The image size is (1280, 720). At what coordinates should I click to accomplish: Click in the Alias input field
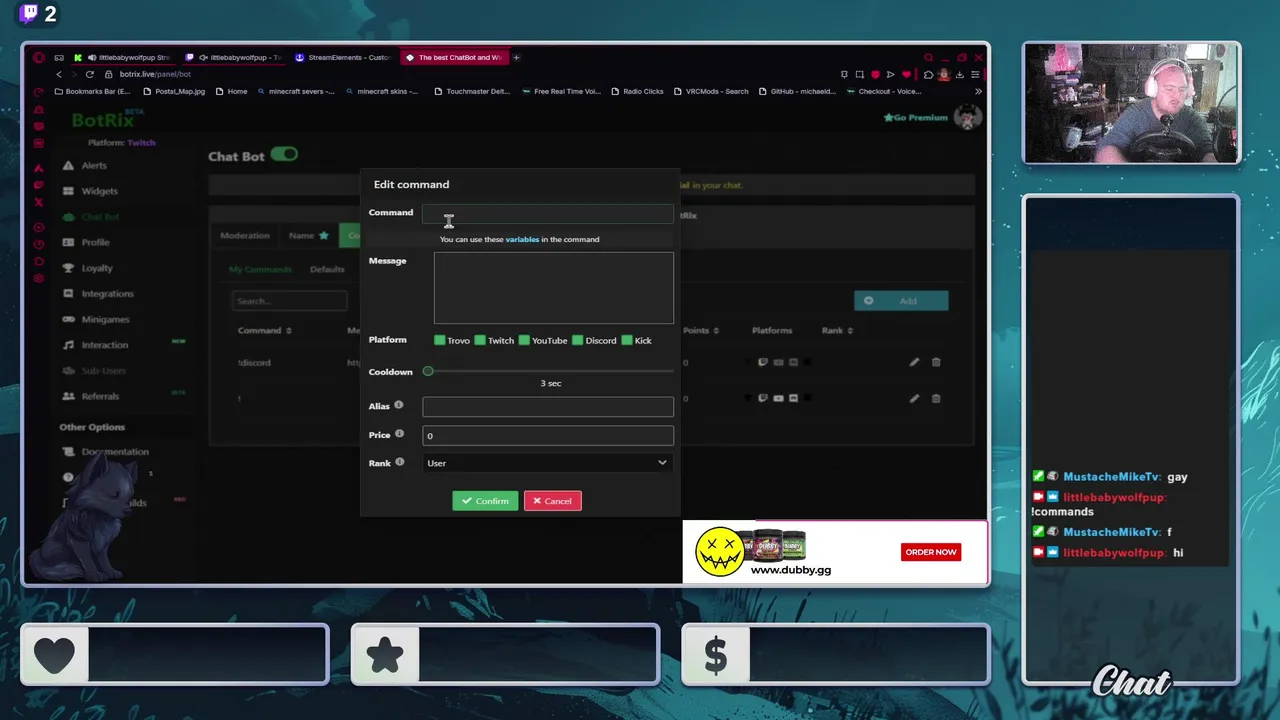click(x=547, y=406)
